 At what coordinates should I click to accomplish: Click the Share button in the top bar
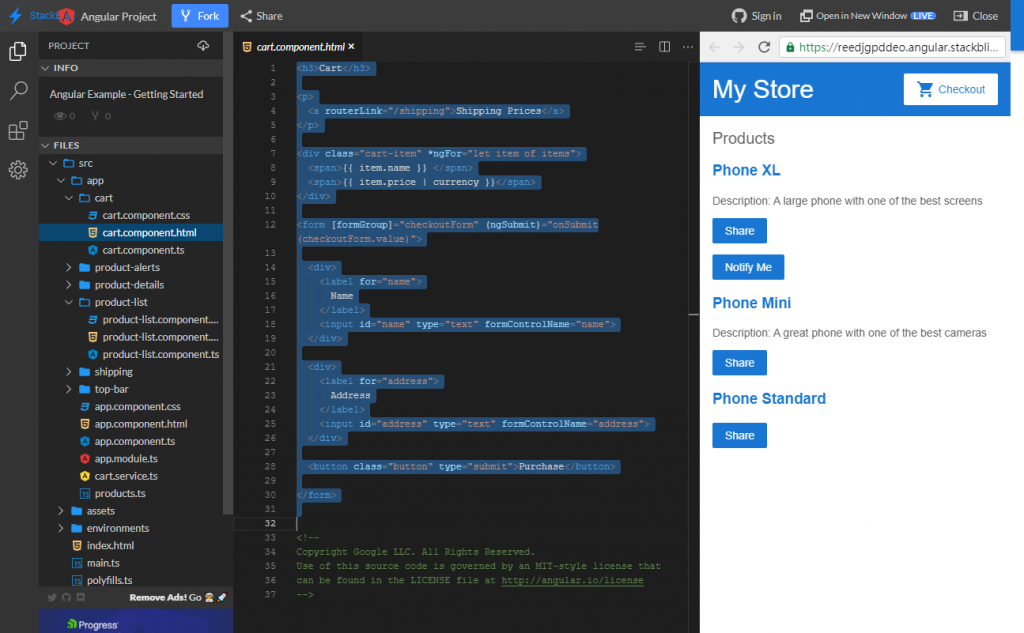click(x=261, y=16)
